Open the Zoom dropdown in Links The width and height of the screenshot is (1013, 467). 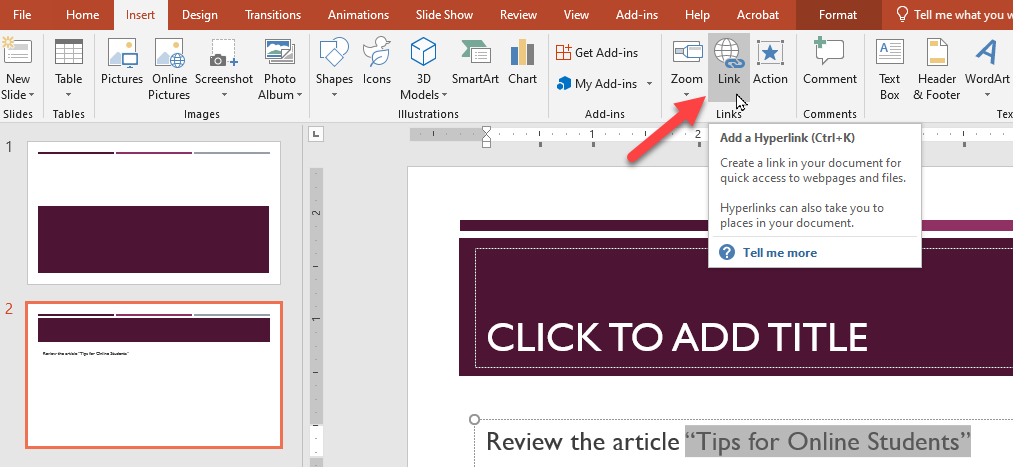point(686,95)
